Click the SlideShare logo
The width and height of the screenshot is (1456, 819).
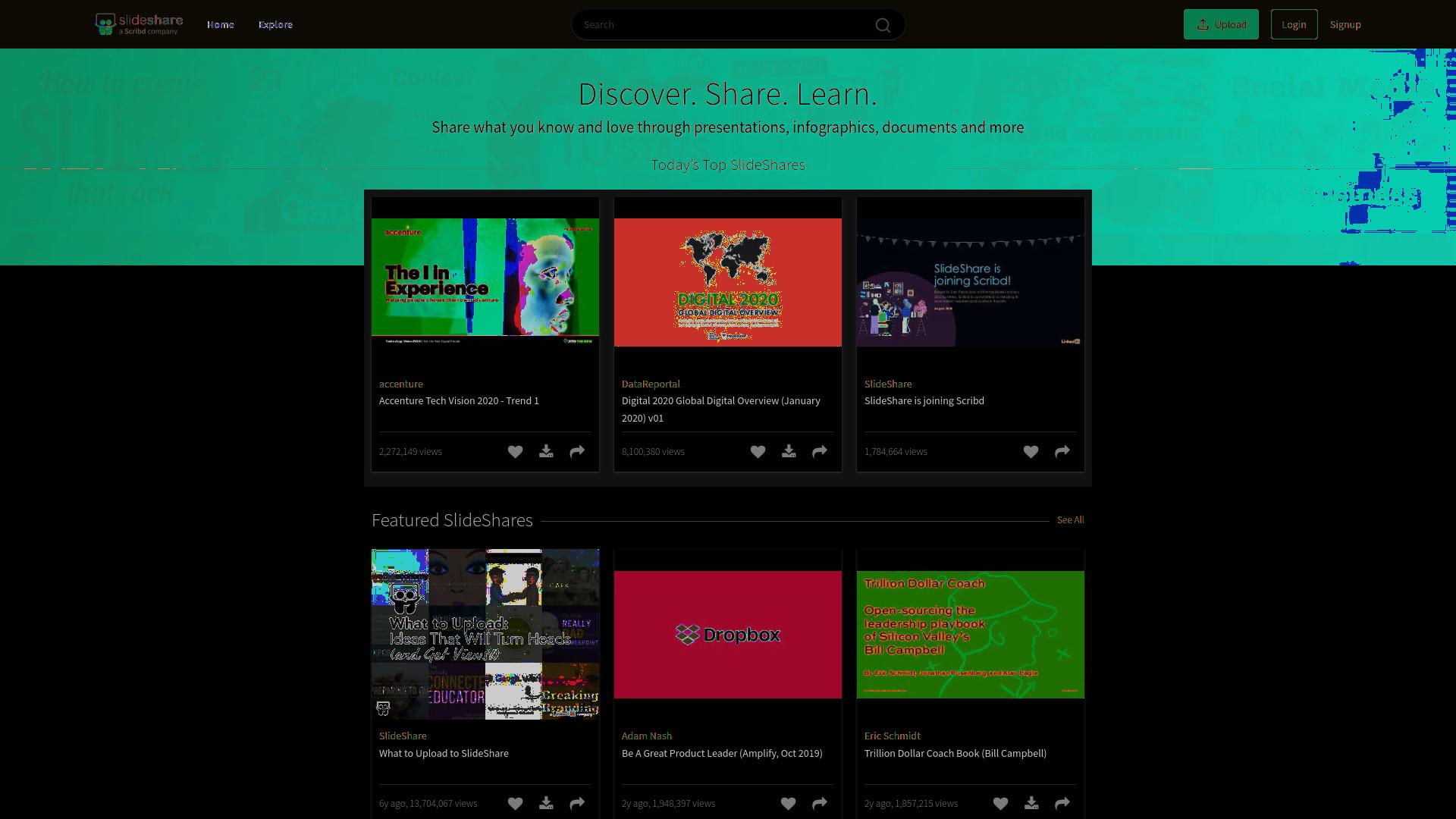point(139,24)
